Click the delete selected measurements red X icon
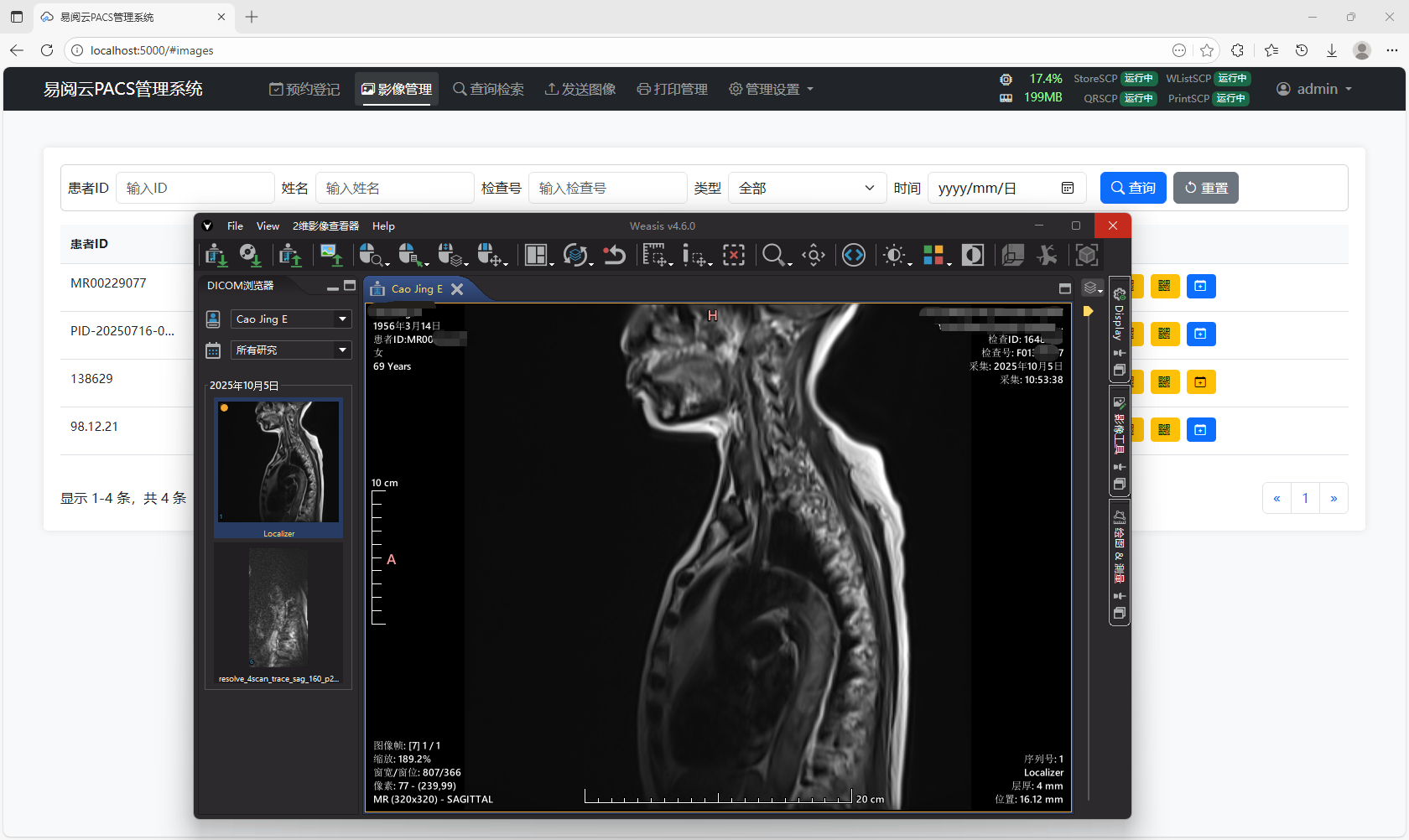1409x840 pixels. 734,255
